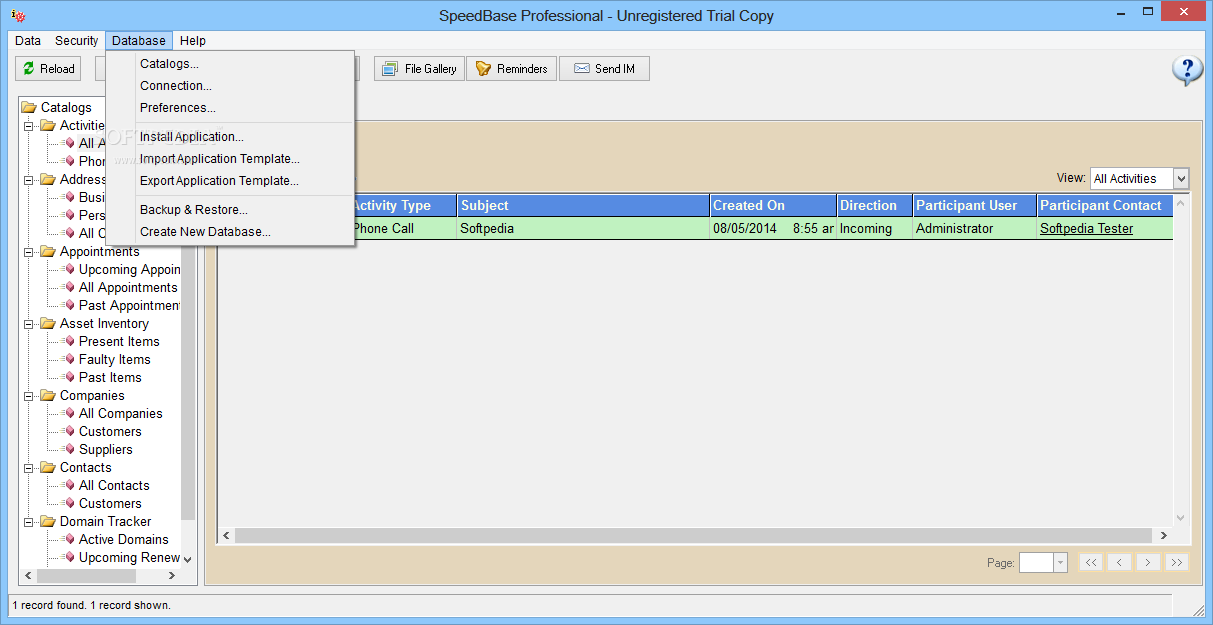Select Create New Database... menu entry
This screenshot has height=625, width=1213.
230,232
